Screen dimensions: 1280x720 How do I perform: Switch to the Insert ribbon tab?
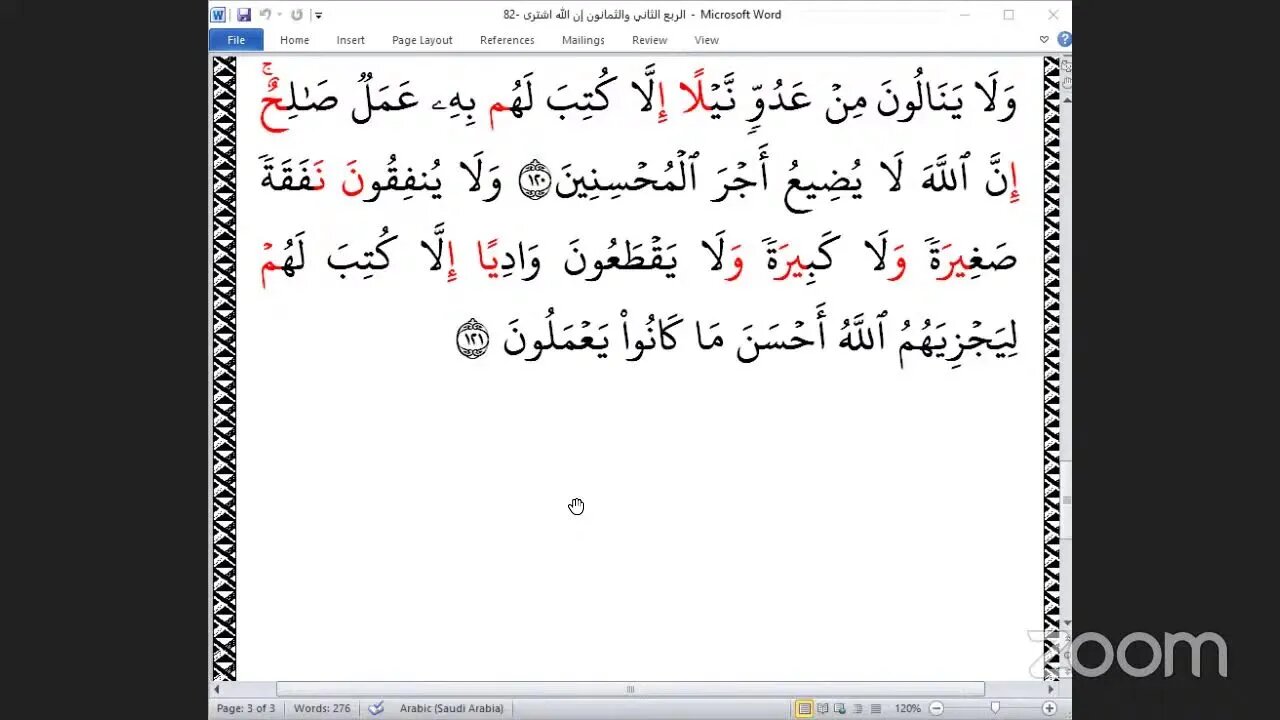click(350, 40)
